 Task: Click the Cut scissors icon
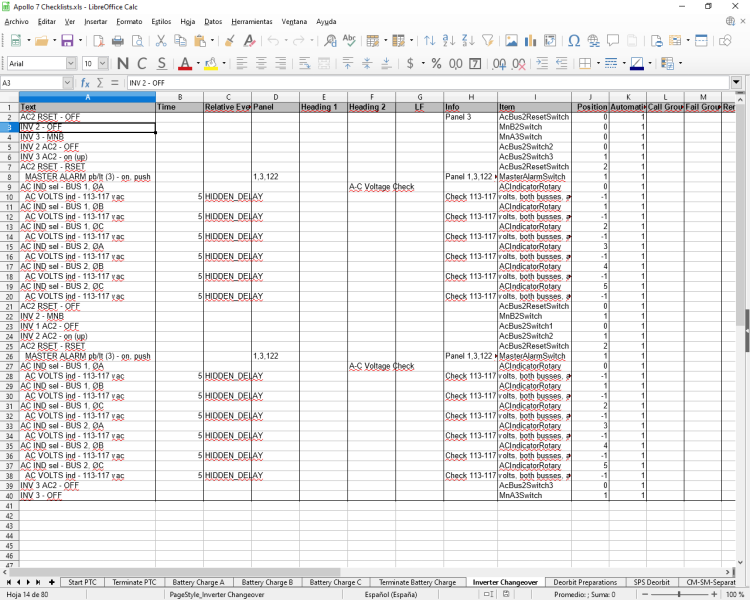click(x=161, y=41)
